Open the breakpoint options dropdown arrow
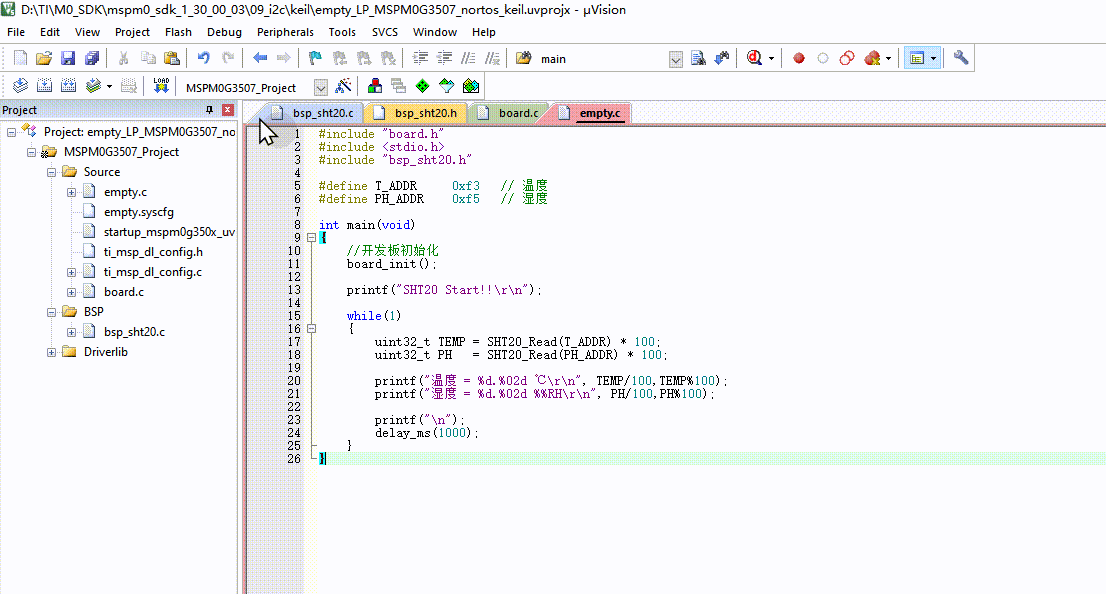Screen dimensions: 1106x594 tap(888, 59)
